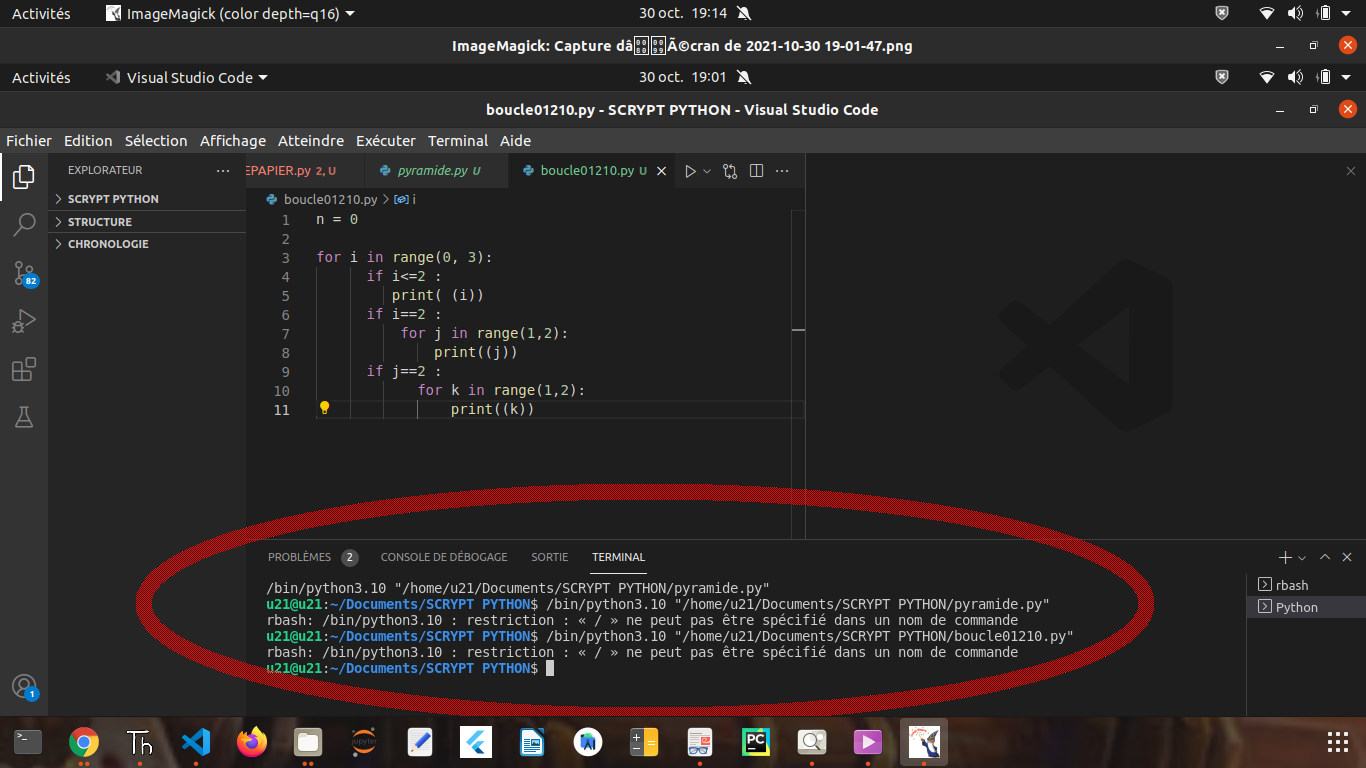Open the Exécuter menu

click(386, 141)
